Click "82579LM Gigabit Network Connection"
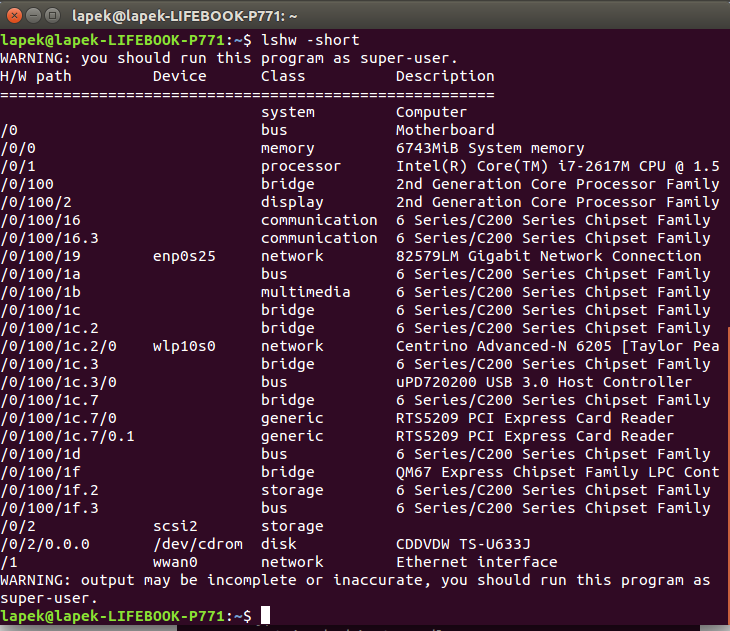730x631 pixels. pos(548,256)
